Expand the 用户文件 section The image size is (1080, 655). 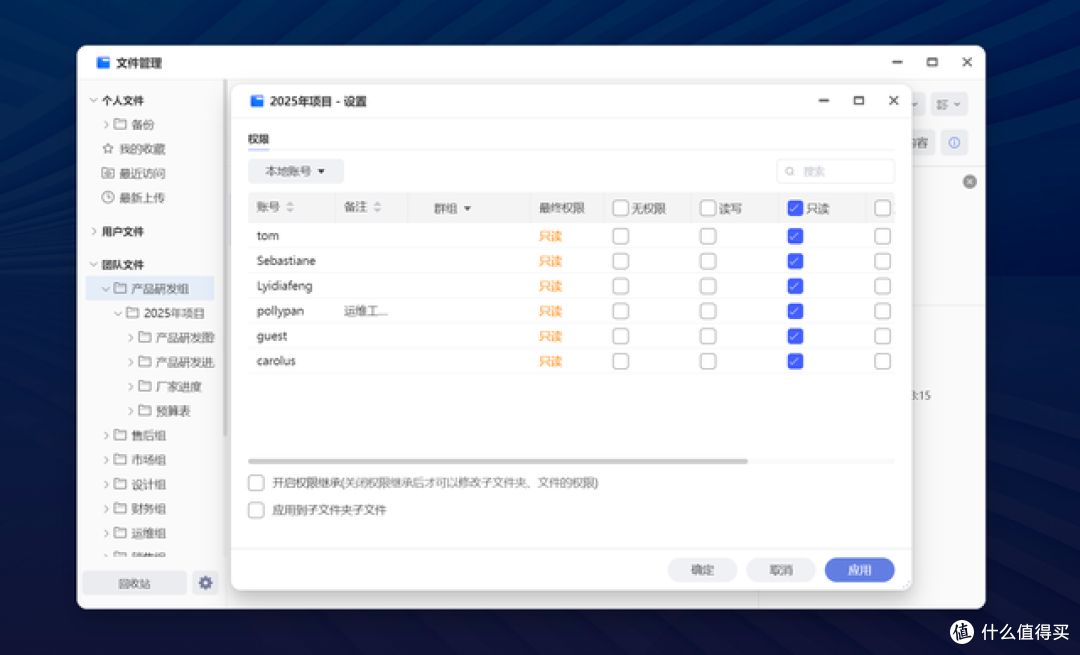[x=94, y=231]
